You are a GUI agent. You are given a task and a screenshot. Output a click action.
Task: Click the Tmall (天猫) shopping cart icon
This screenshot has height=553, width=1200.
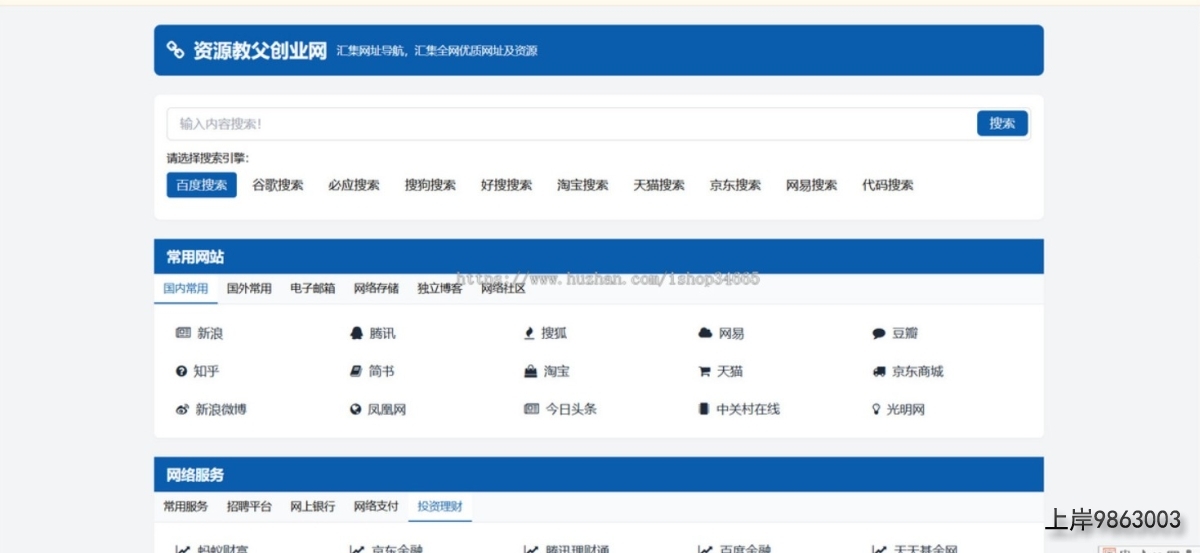[704, 371]
